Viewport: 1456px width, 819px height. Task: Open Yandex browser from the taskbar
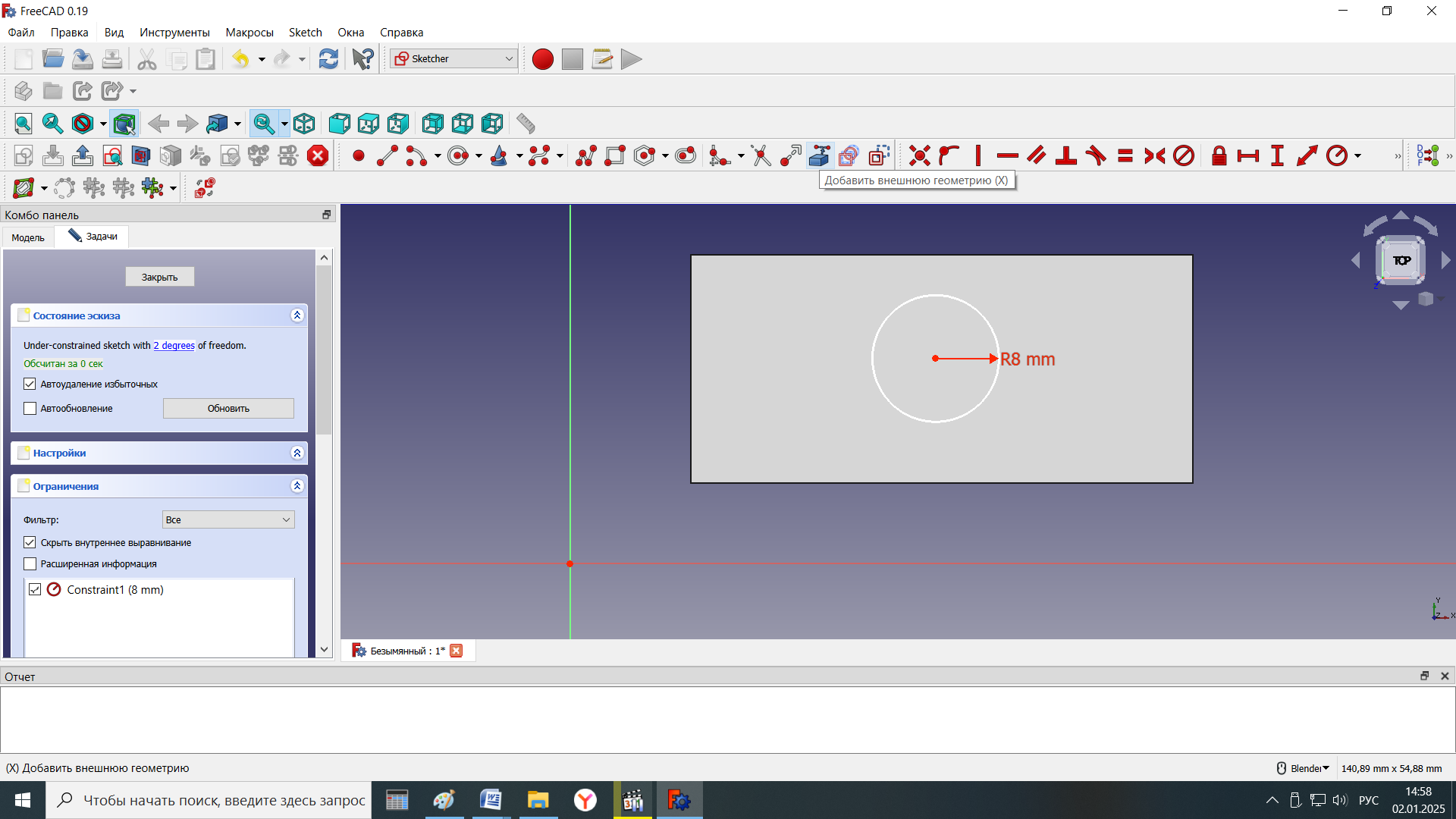point(585,800)
